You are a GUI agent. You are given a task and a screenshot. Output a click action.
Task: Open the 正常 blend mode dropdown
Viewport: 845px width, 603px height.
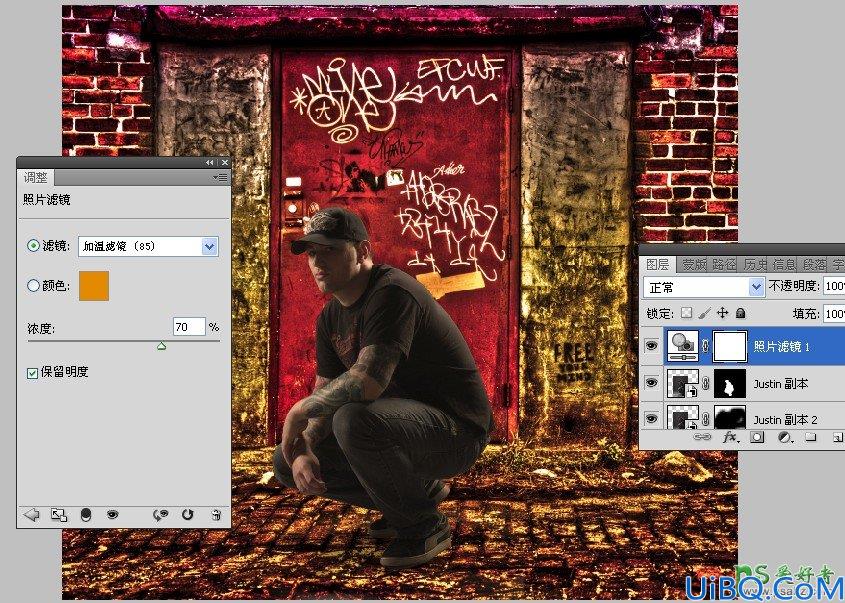tap(703, 287)
